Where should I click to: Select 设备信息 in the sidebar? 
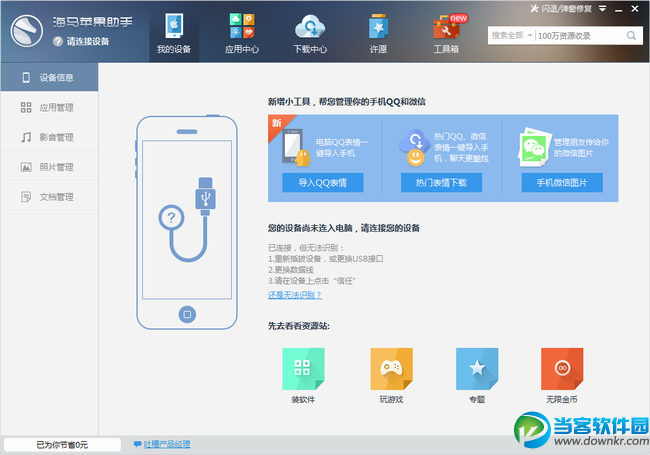[49, 77]
